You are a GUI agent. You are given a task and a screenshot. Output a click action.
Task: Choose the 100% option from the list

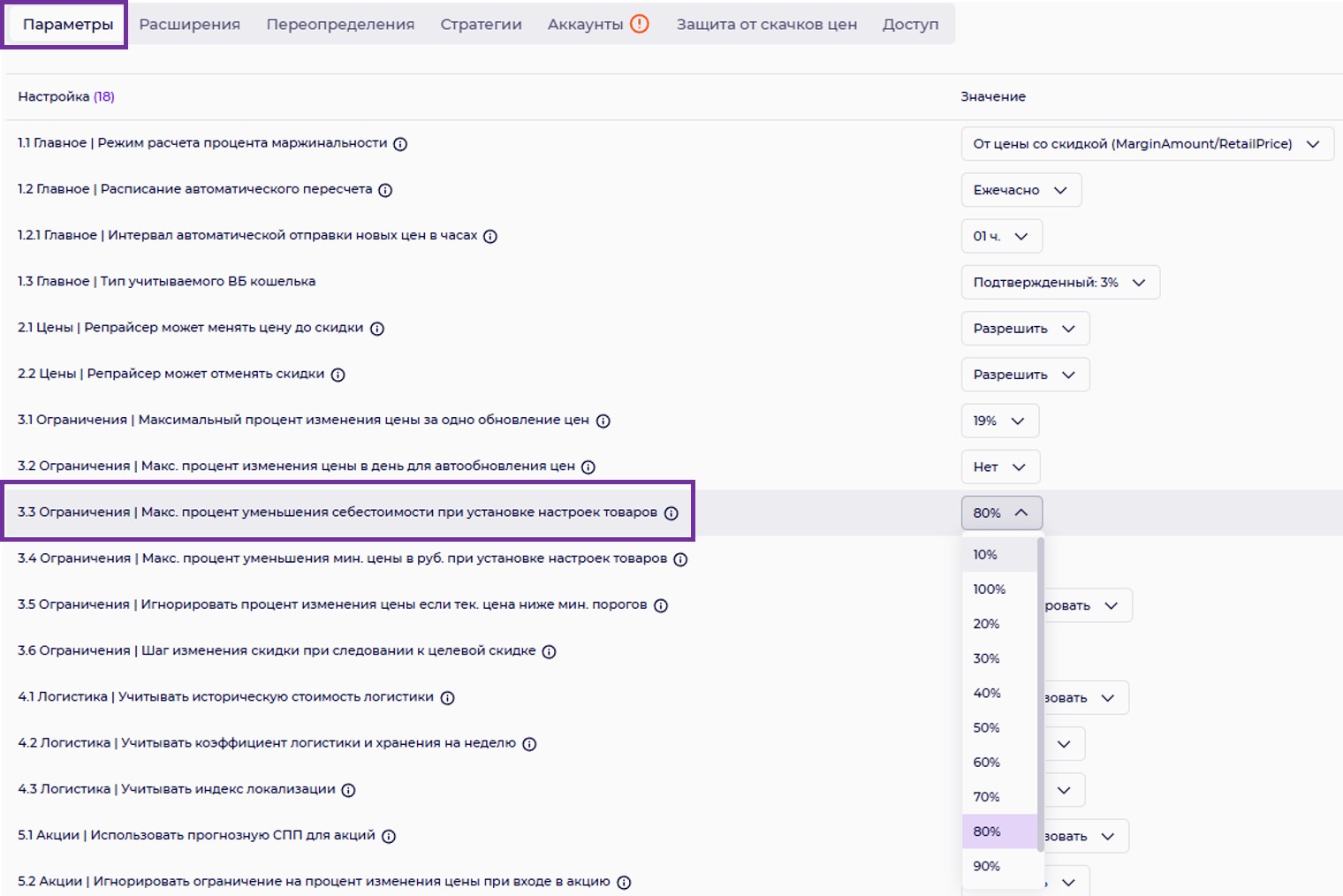pos(990,589)
